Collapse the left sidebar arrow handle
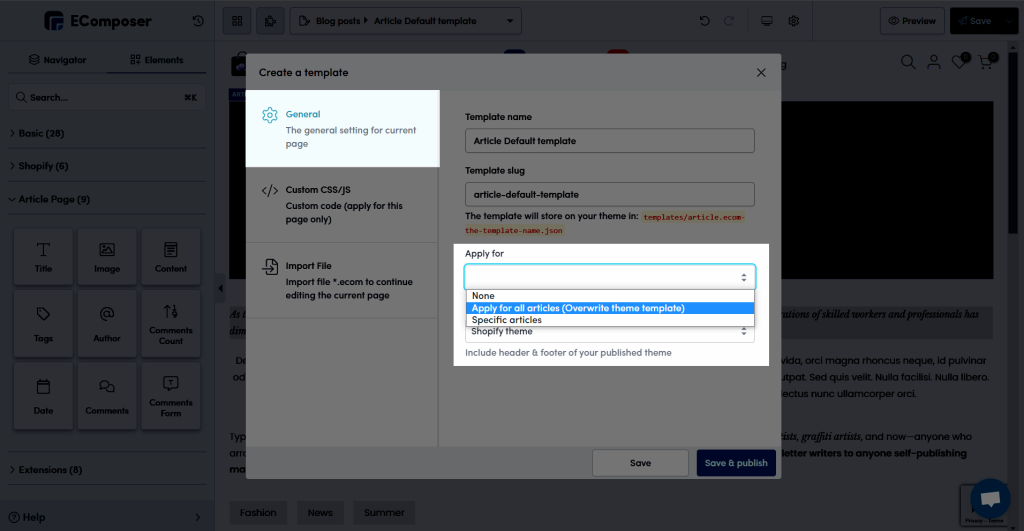The height and width of the screenshot is (531, 1024). coord(220,288)
